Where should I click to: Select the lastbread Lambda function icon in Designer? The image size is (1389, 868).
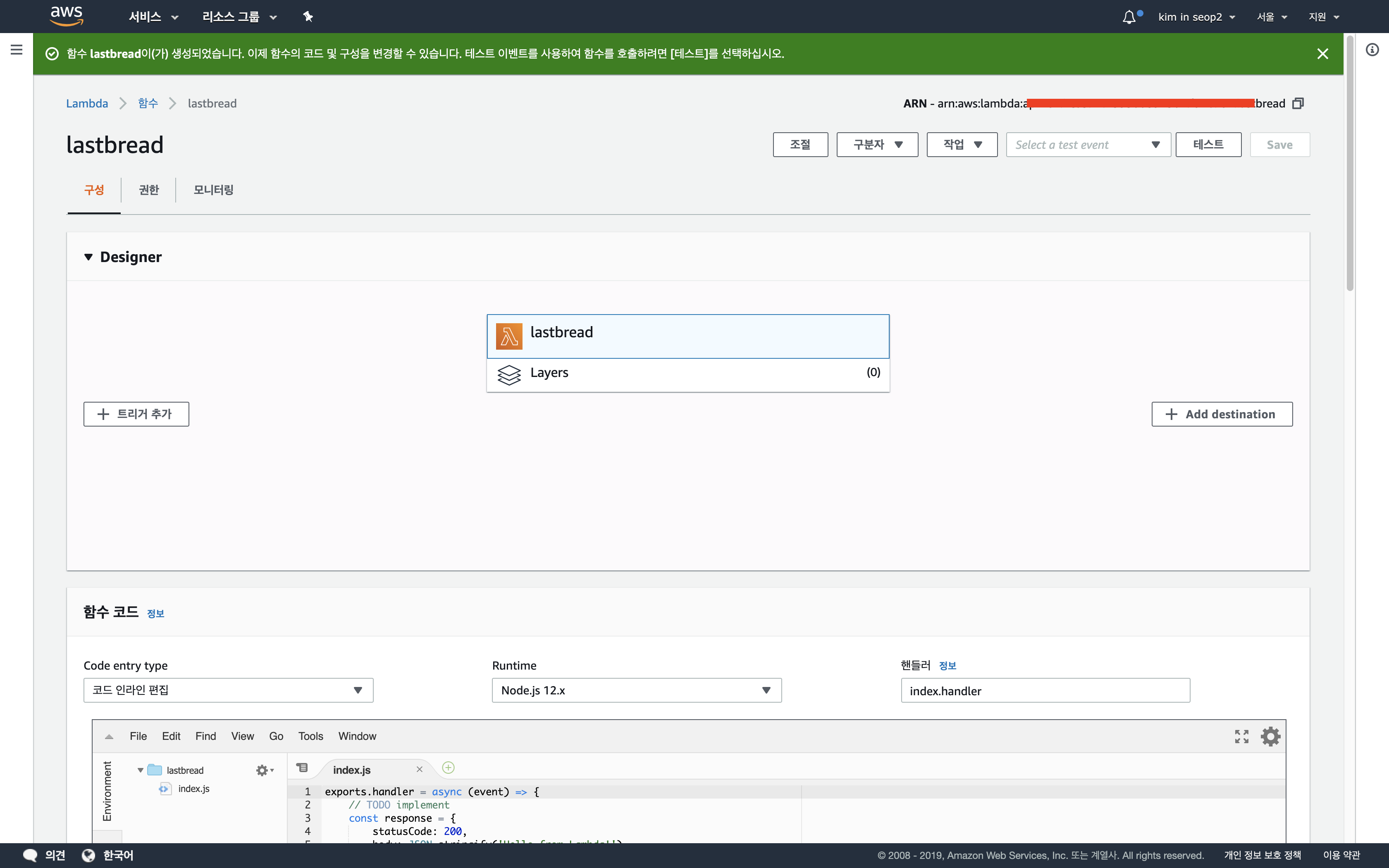click(x=509, y=336)
